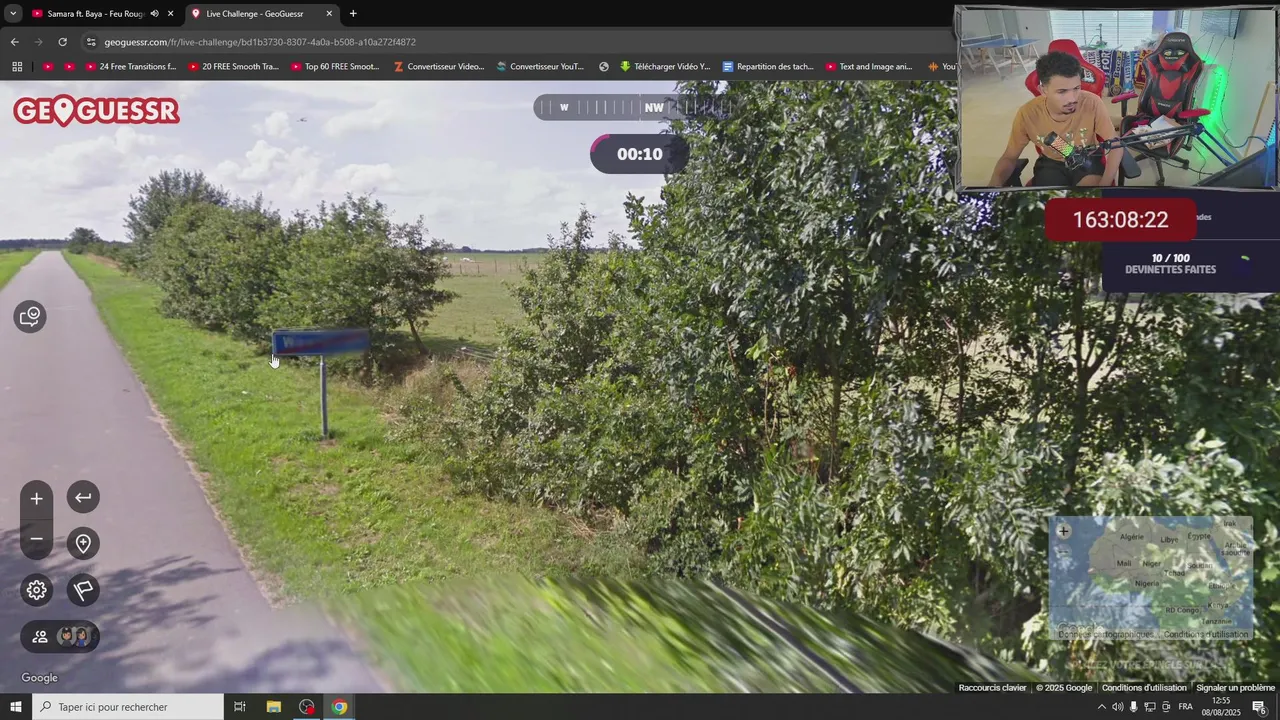The image size is (1280, 720).
Task: Zoom out the Street View with minus button
Action: coord(36,539)
